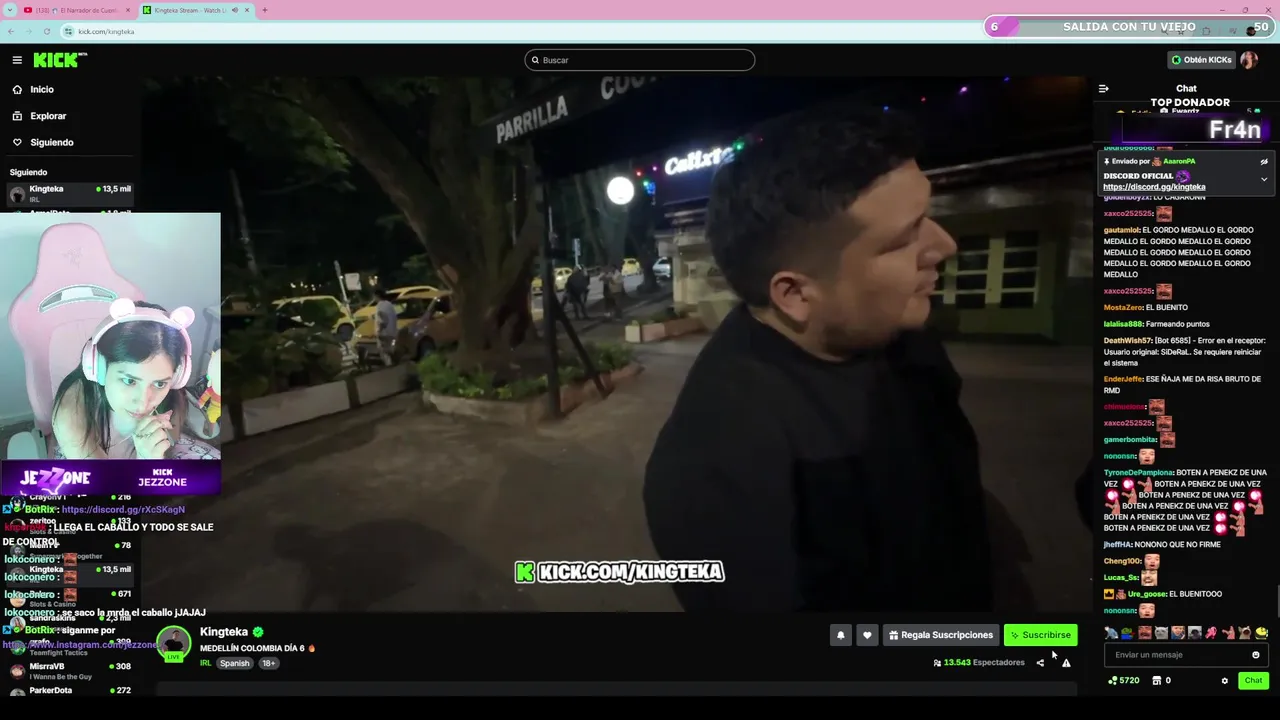The image size is (1280, 720).
Task: Click the Obtén KICKs button
Action: 1201,60
